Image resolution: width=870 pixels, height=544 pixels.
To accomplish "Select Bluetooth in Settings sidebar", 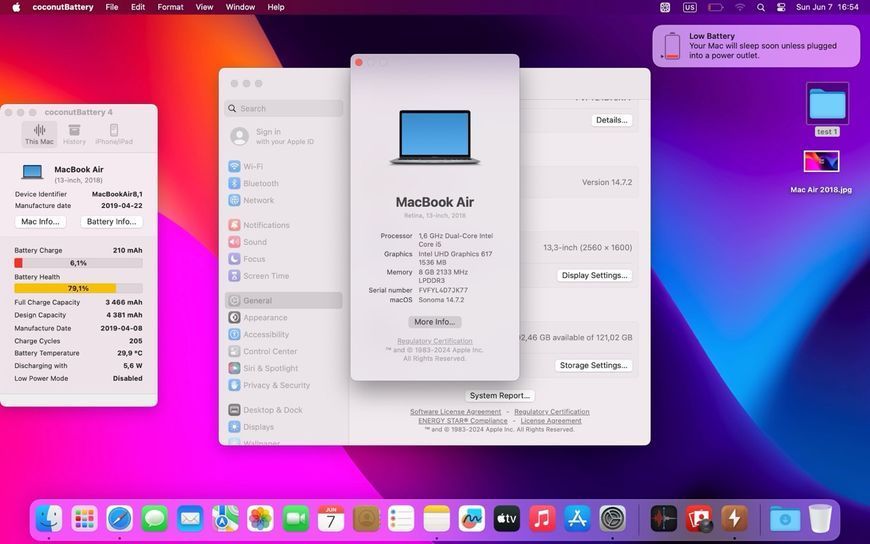I will (x=254, y=183).
